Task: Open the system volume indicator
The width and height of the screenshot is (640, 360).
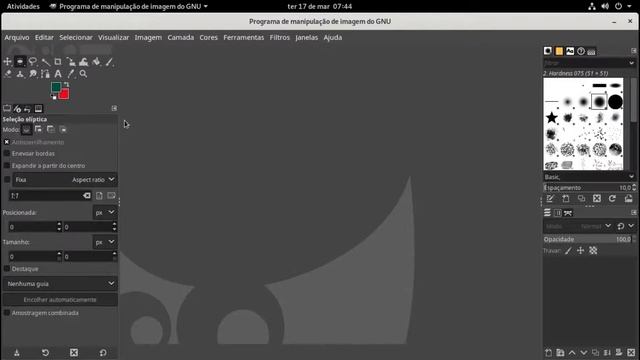Action: 605,6
